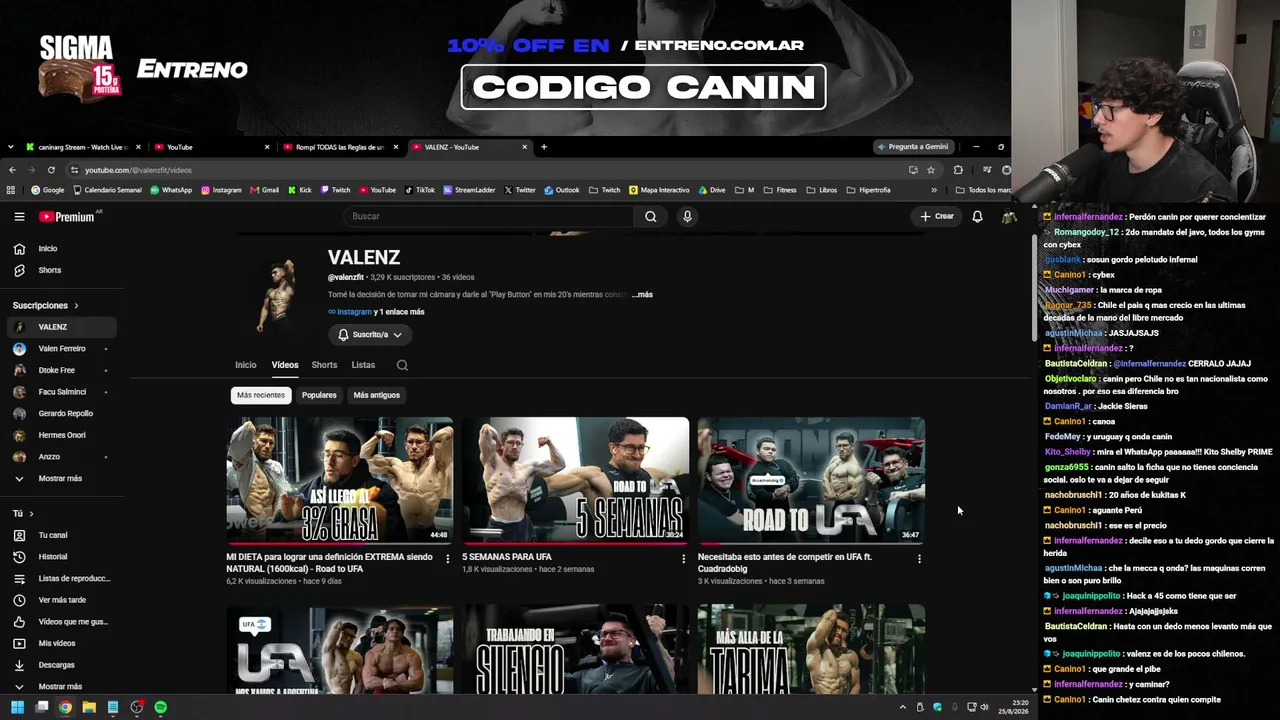1280x720 pixels.
Task: Expand the channel description with ...más
Action: coord(642,295)
